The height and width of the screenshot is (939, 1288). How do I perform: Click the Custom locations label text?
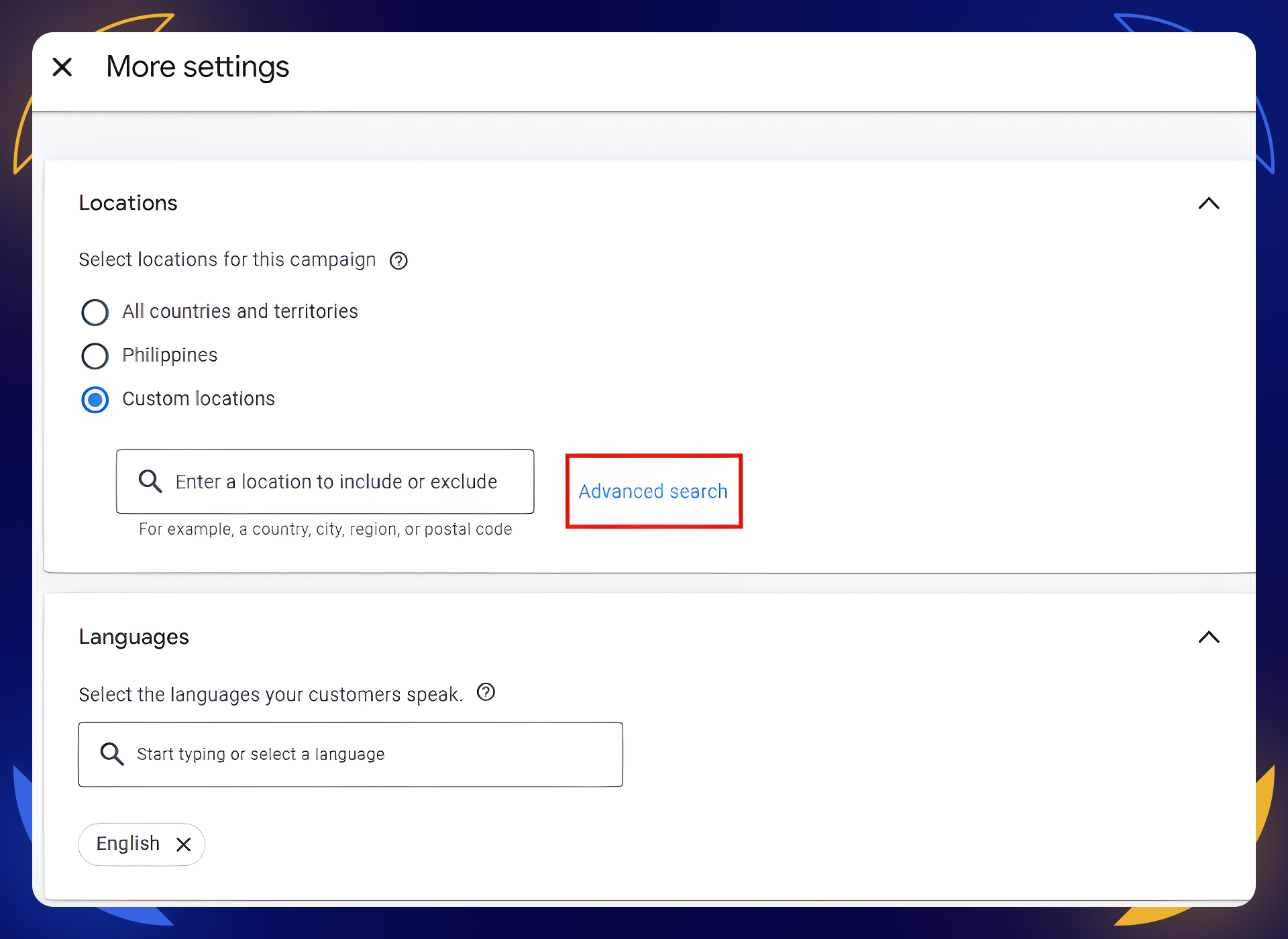(x=199, y=399)
